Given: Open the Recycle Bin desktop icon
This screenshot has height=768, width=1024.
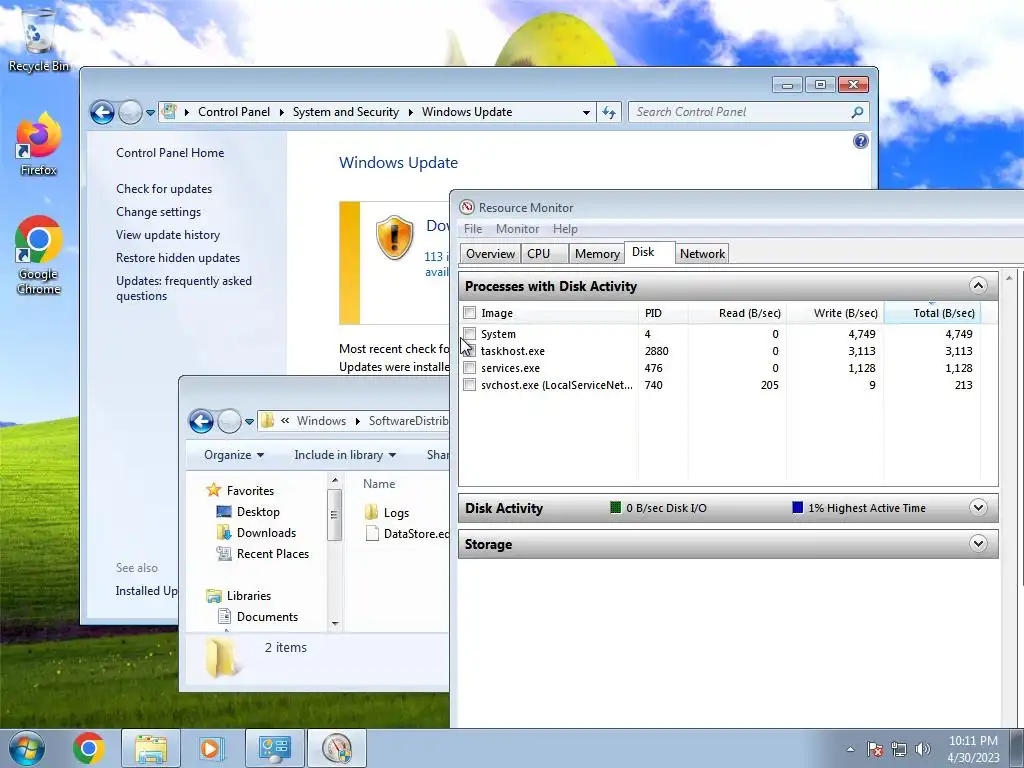Looking at the screenshot, I should pyautogui.click(x=38, y=39).
